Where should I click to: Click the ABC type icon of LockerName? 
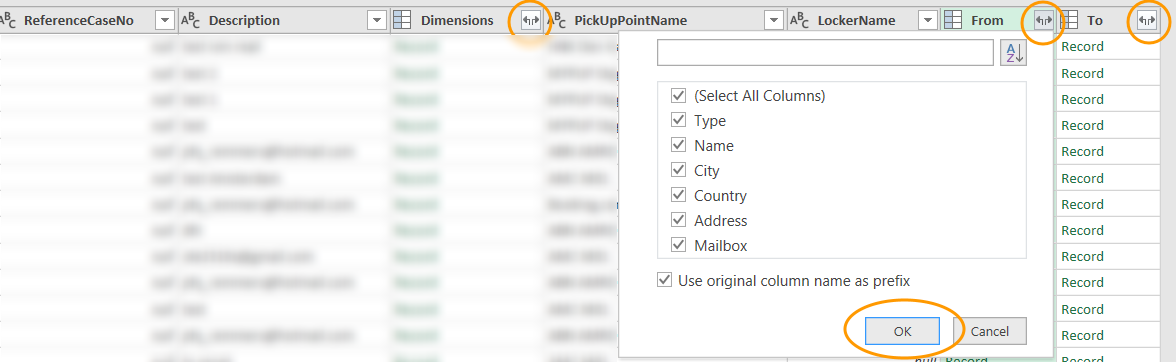click(801, 21)
